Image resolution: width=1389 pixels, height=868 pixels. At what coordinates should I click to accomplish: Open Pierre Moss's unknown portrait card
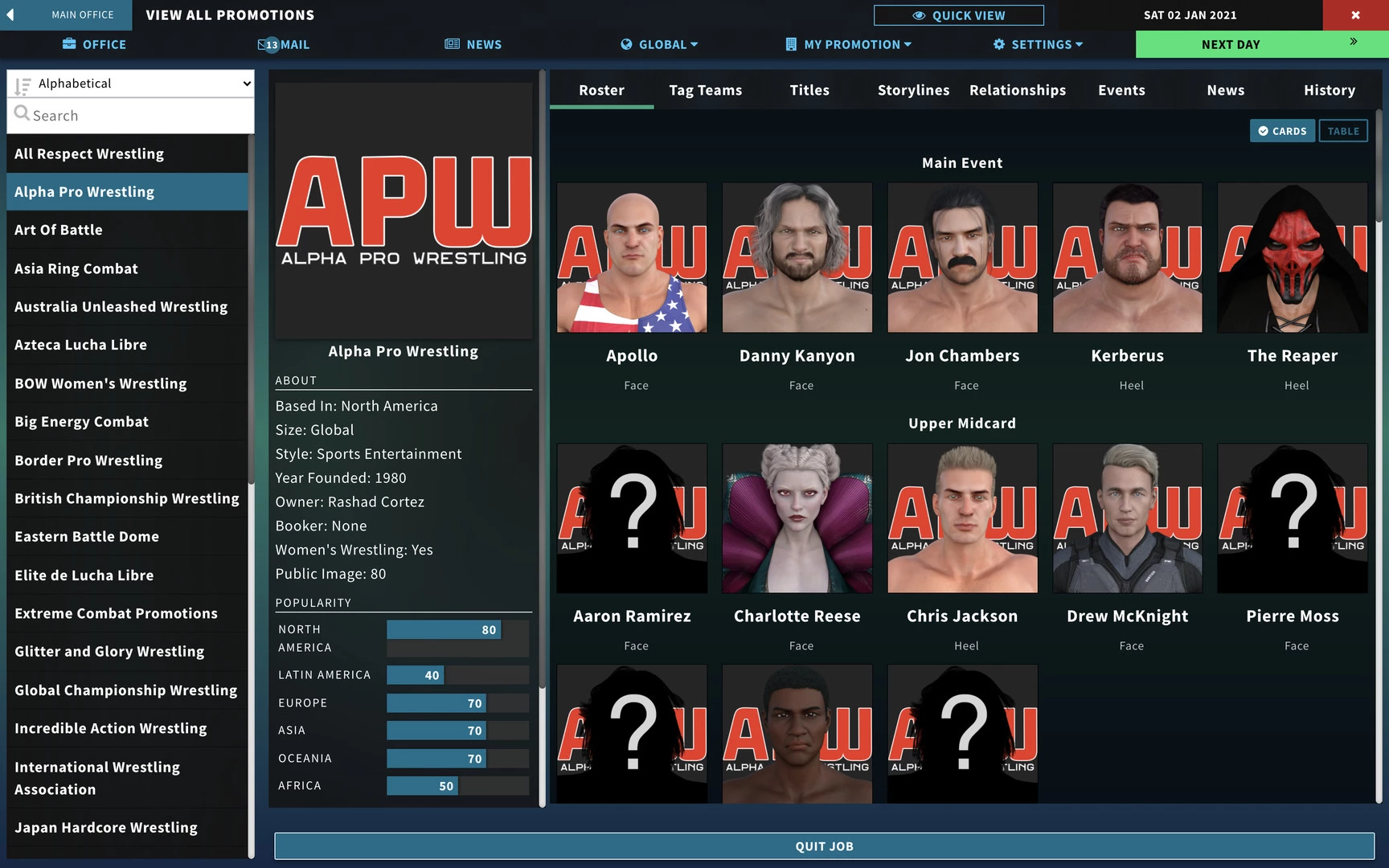[x=1293, y=518]
